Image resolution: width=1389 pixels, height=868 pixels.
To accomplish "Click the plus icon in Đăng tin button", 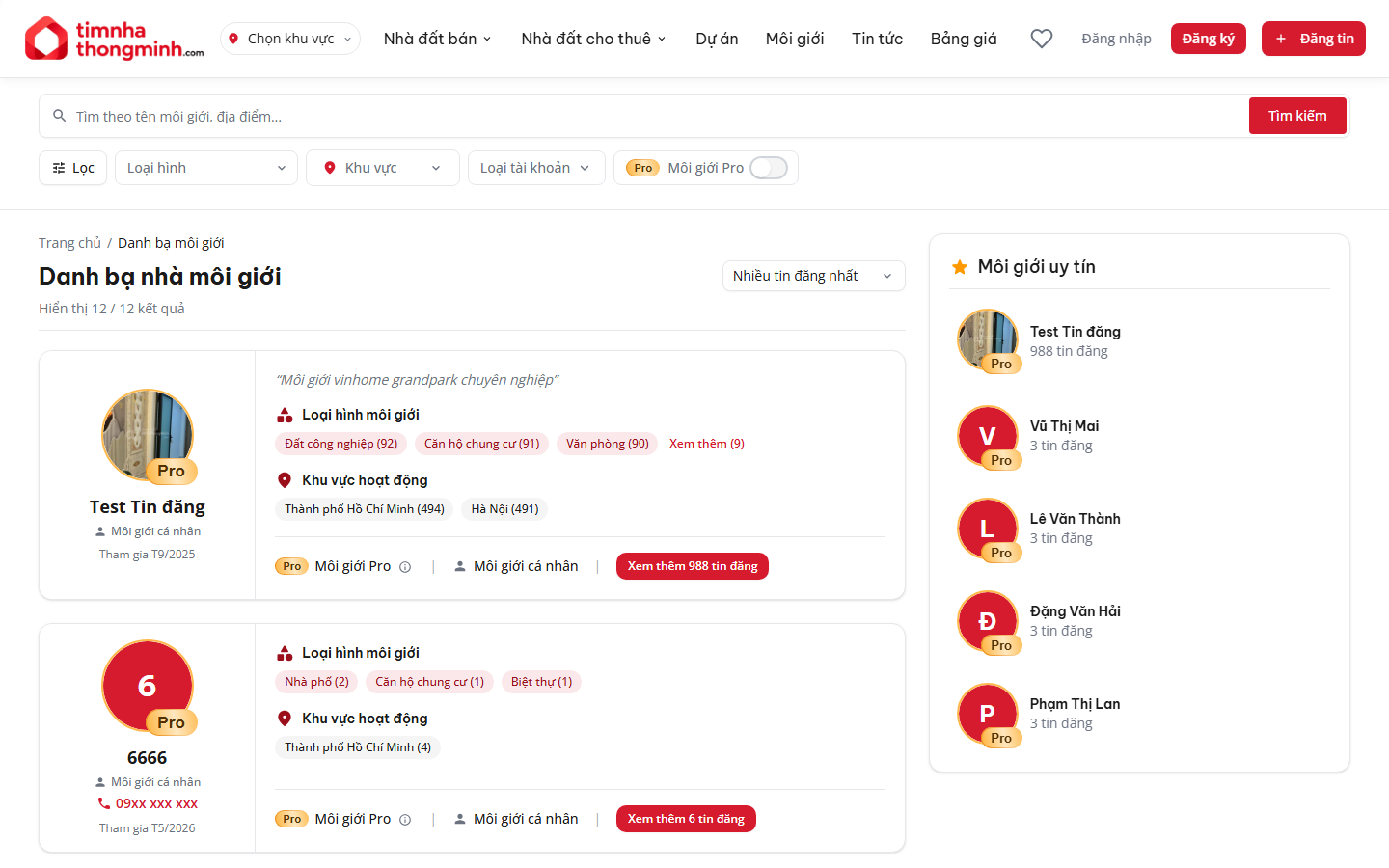I will click(x=1281, y=39).
